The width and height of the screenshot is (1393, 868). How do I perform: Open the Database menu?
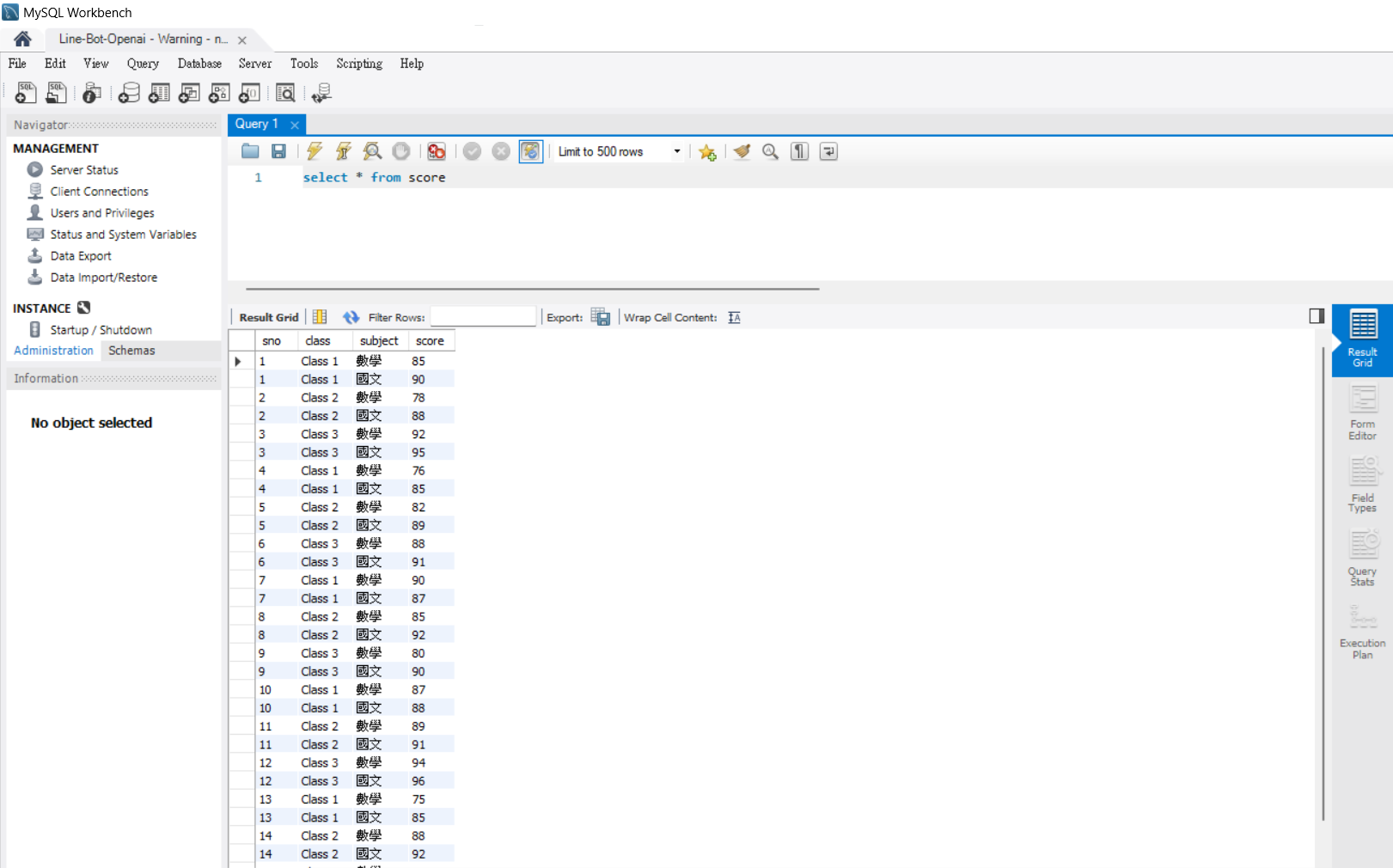coord(199,64)
